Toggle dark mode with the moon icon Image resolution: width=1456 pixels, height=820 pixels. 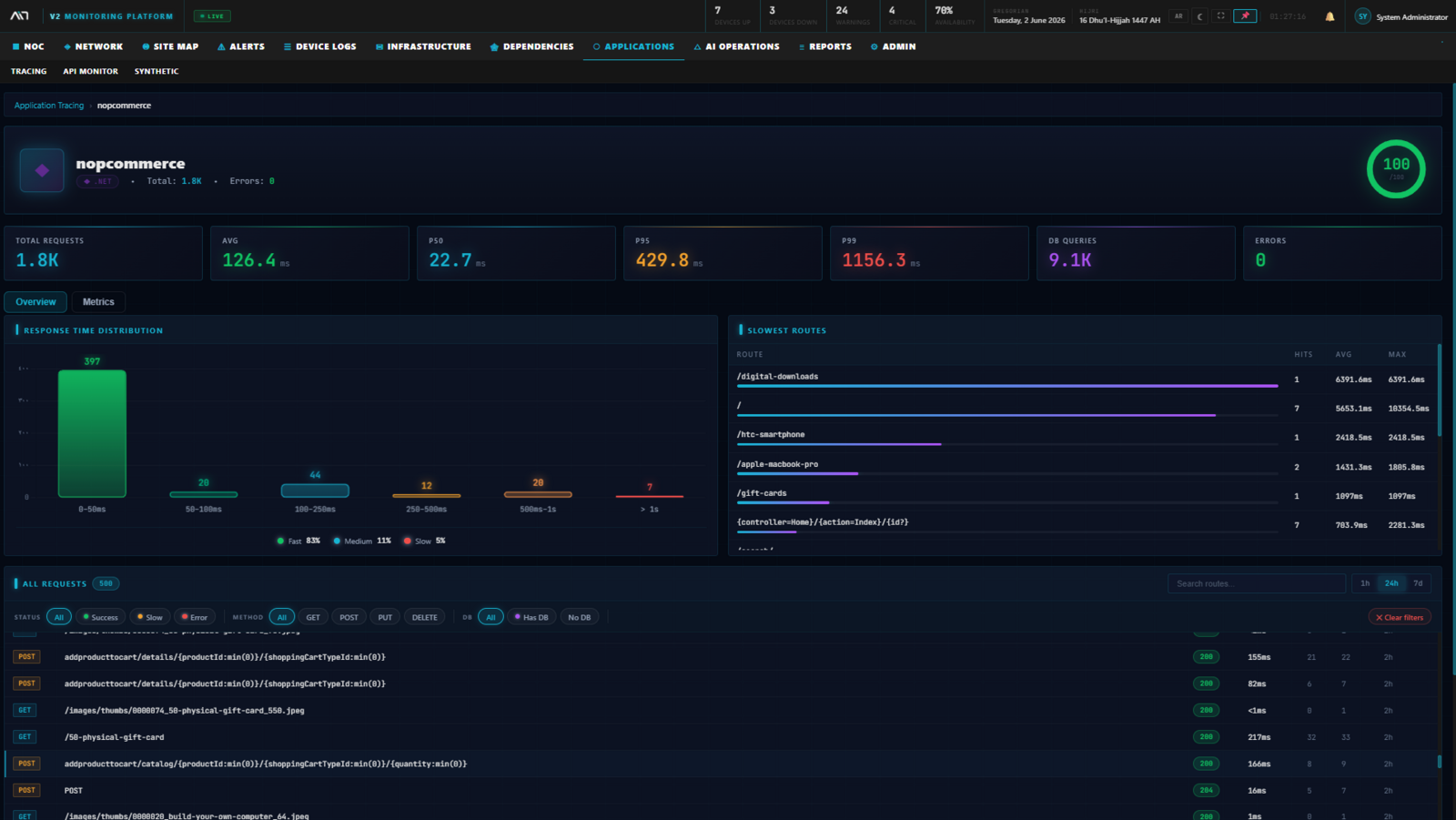(1200, 16)
